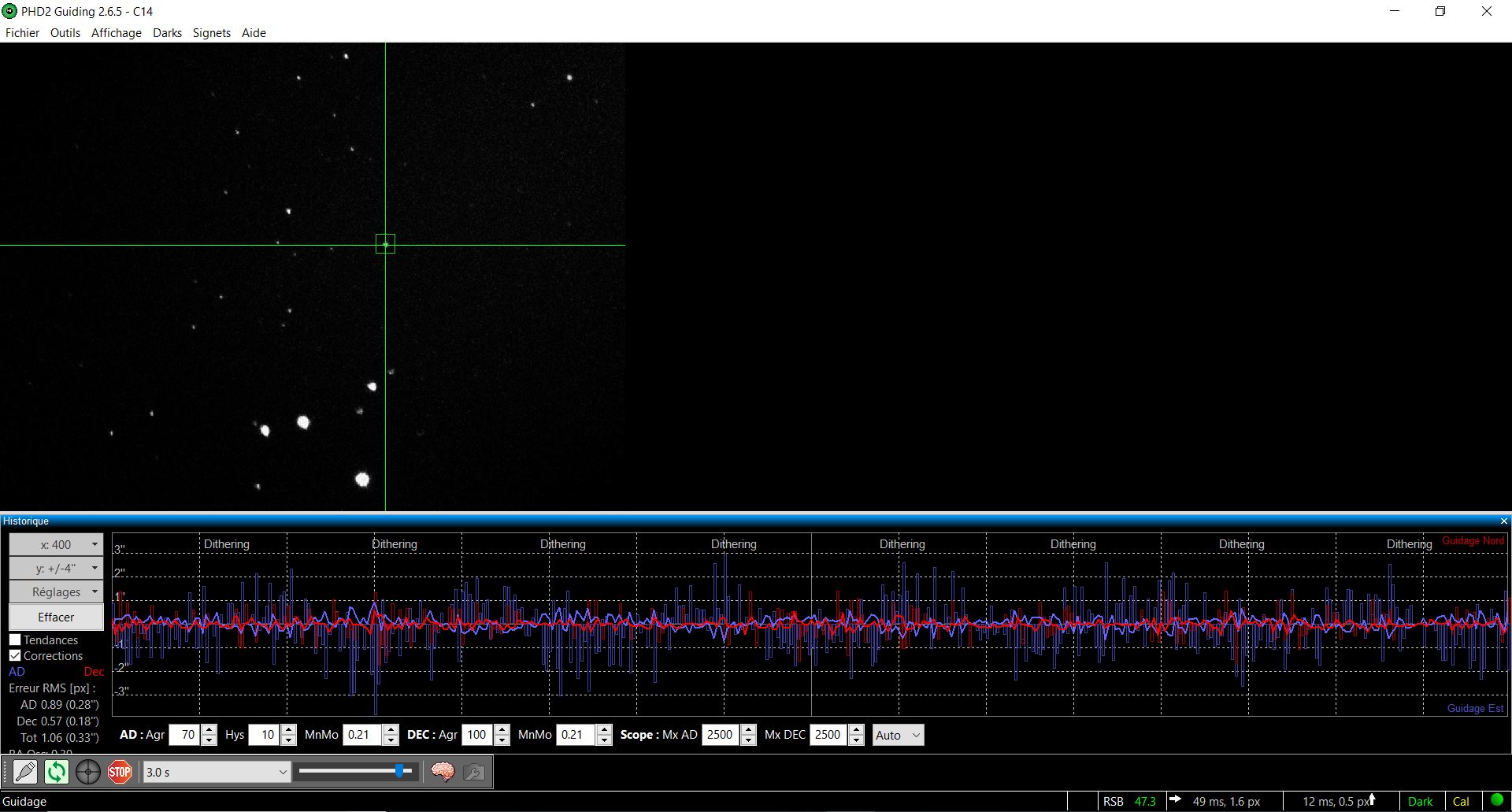Click the camera settings wrench icon
Viewport: 1512px width, 812px height.
click(474, 772)
